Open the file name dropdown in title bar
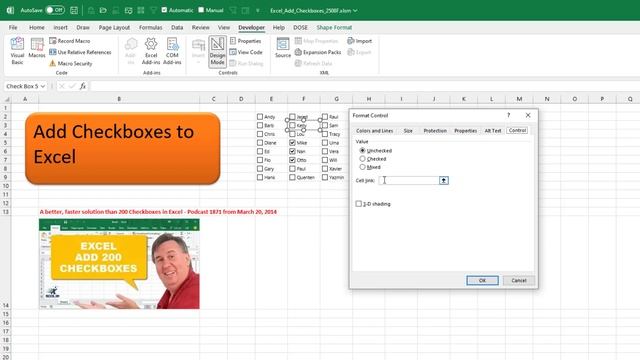Image resolution: width=640 pixels, height=360 pixels. 355,10
